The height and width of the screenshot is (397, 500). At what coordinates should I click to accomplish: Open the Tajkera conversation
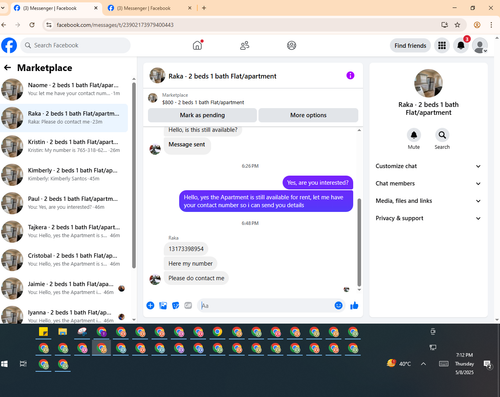pyautogui.click(x=64, y=231)
